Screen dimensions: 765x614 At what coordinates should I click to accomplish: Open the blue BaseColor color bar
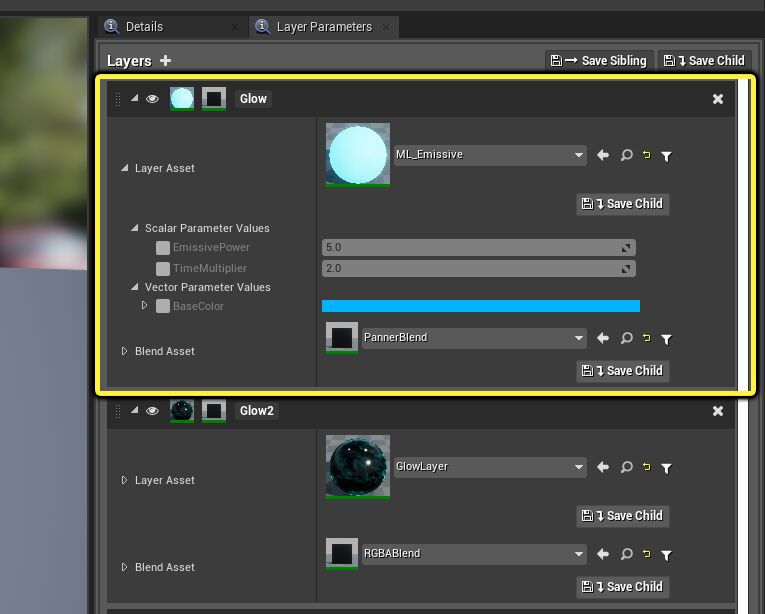tap(481, 306)
